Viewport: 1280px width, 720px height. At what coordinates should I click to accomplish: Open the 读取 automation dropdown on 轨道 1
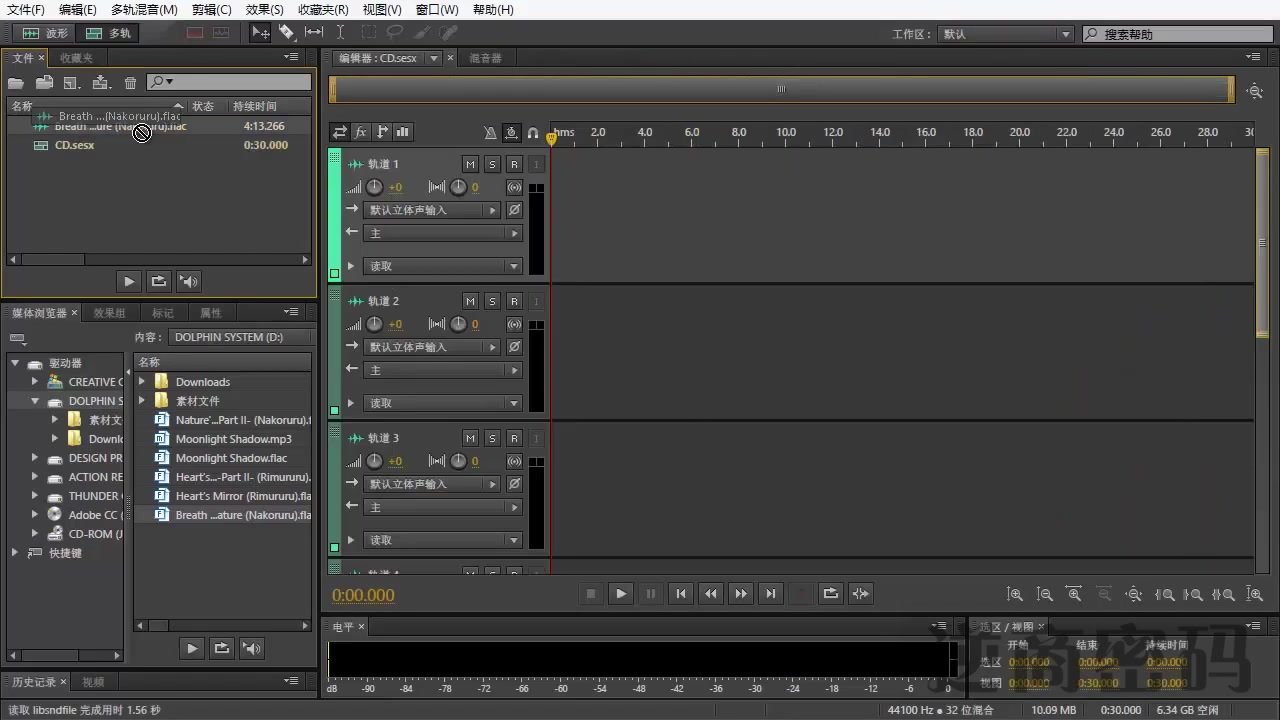(x=443, y=266)
